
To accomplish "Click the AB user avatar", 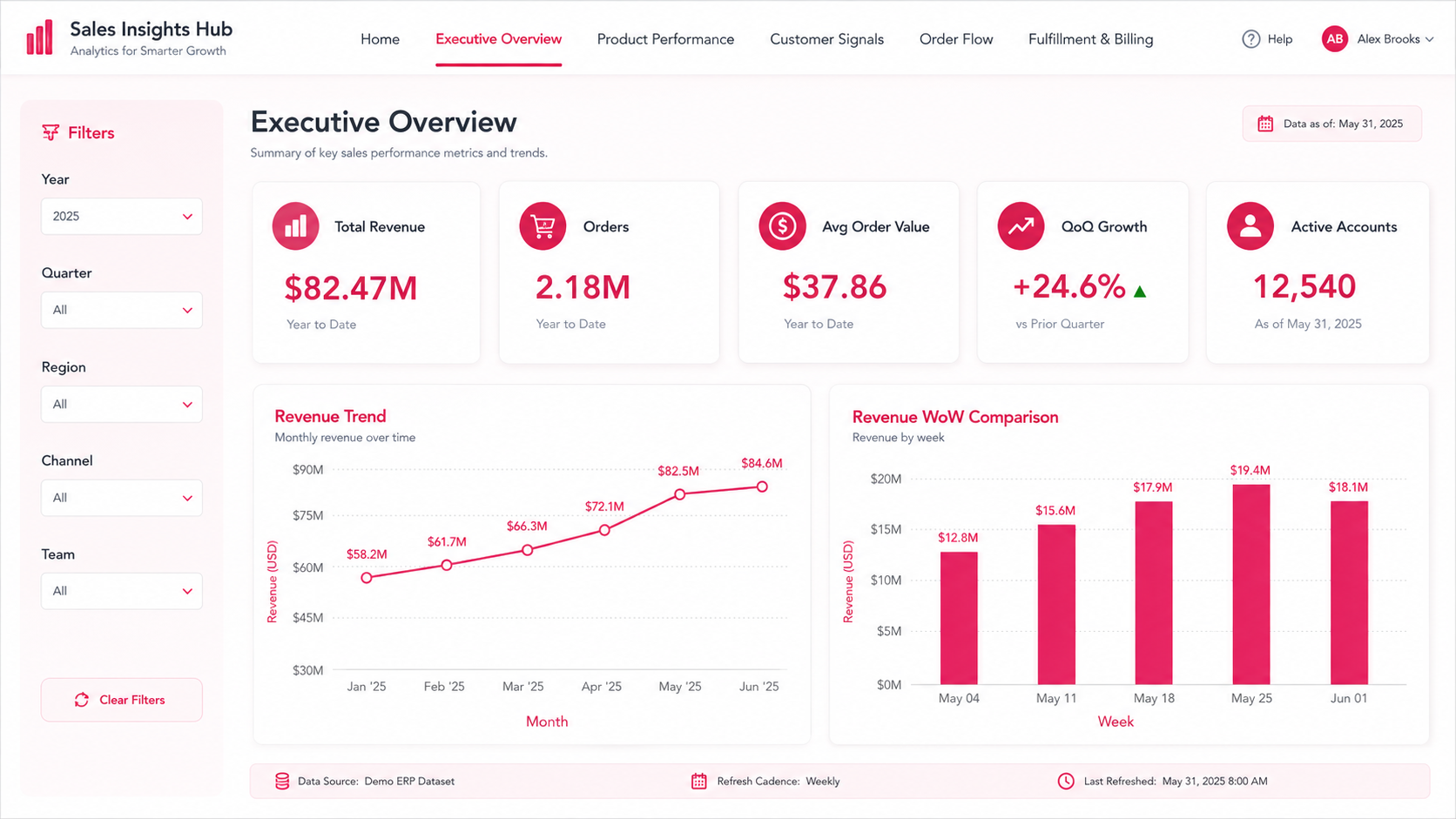I will [x=1334, y=39].
